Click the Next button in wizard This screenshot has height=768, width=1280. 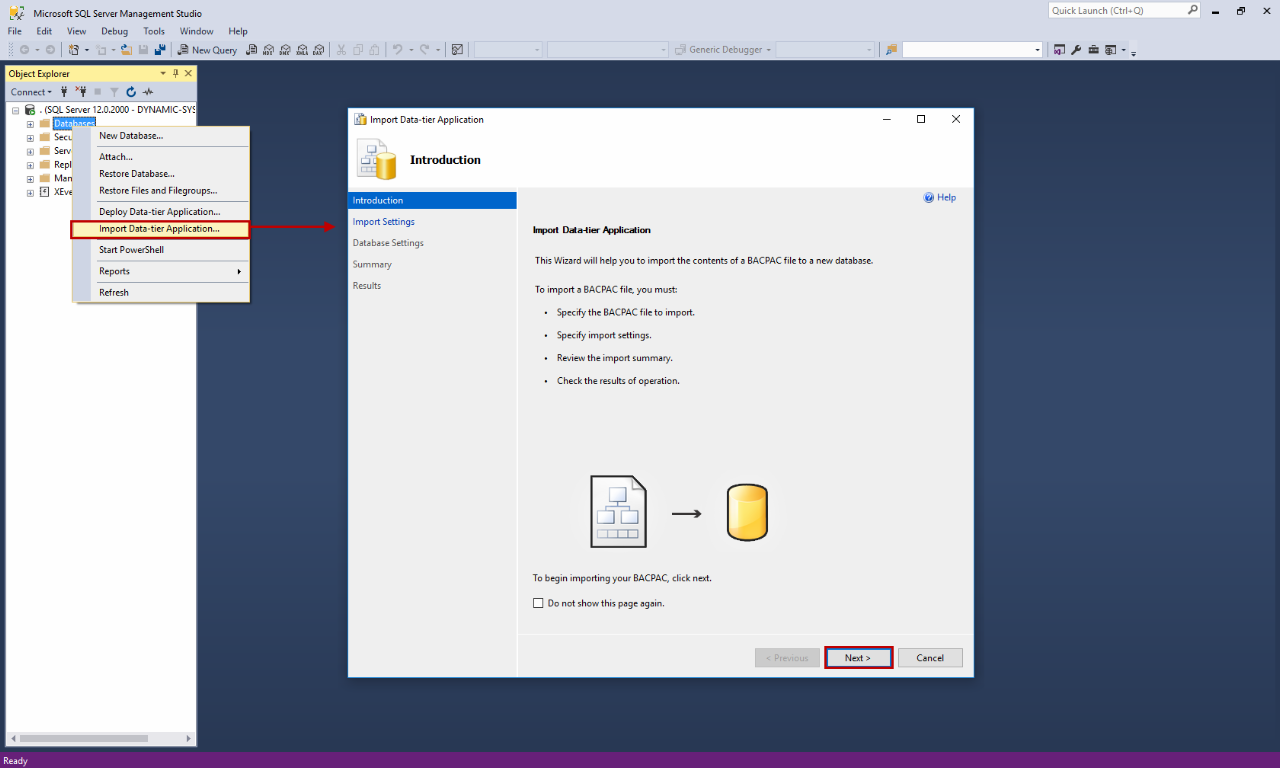(x=858, y=658)
